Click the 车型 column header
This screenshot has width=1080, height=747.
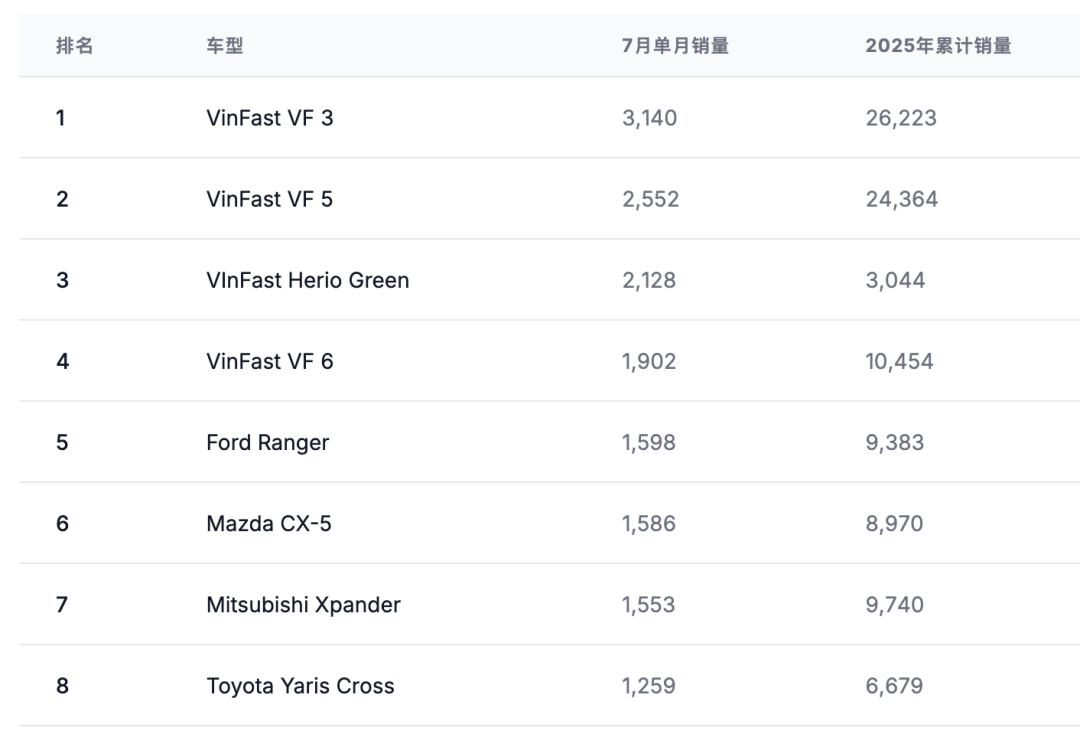[x=225, y=46]
